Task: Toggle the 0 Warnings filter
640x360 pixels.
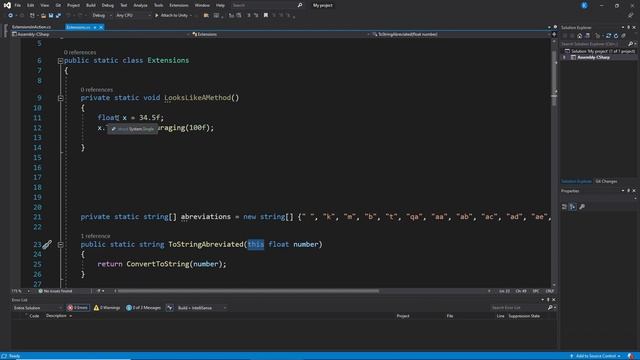Action: coord(107,308)
